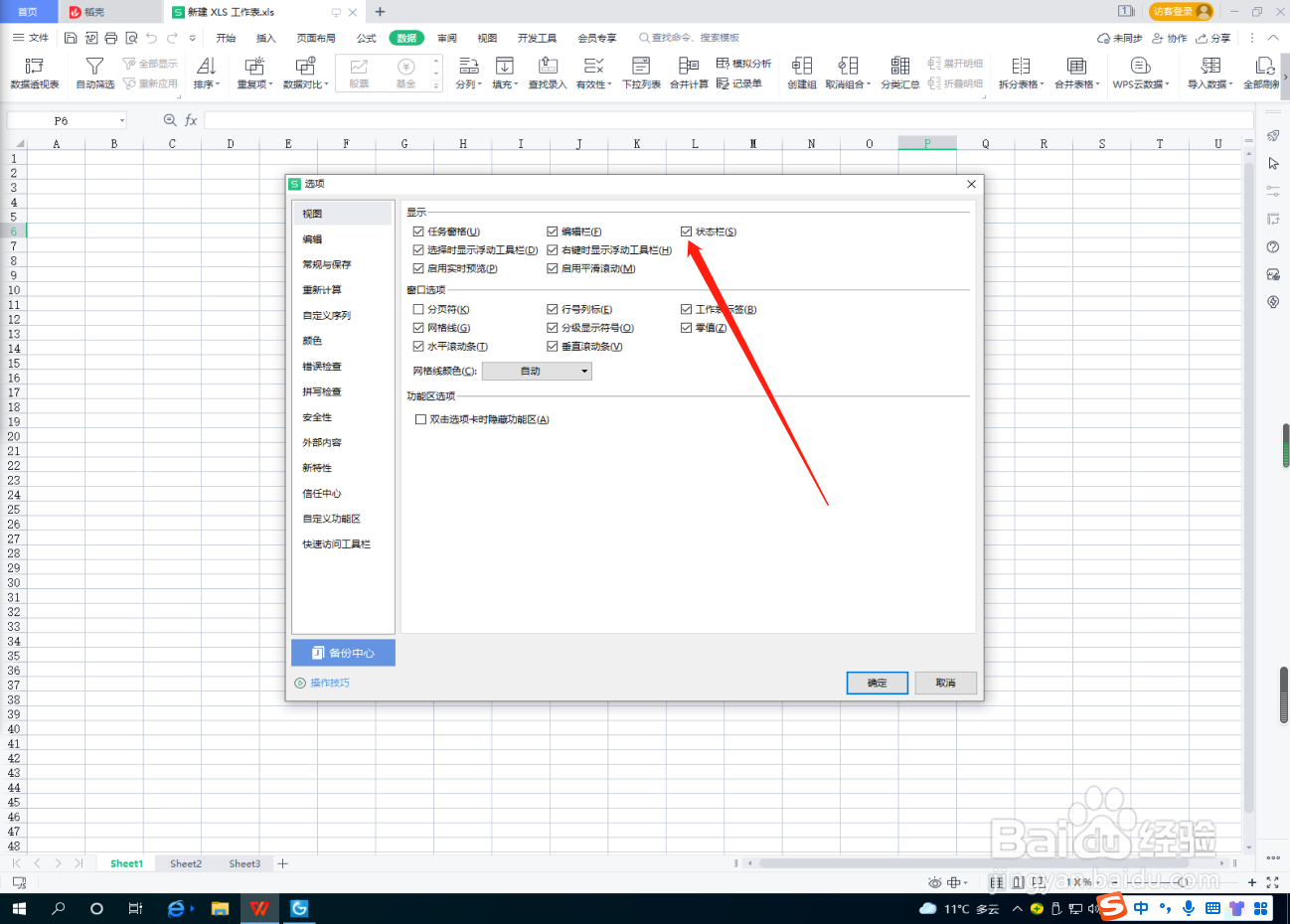Image resolution: width=1290 pixels, height=924 pixels.
Task: Click the 查找录入 lookup entry icon
Action: point(548,66)
